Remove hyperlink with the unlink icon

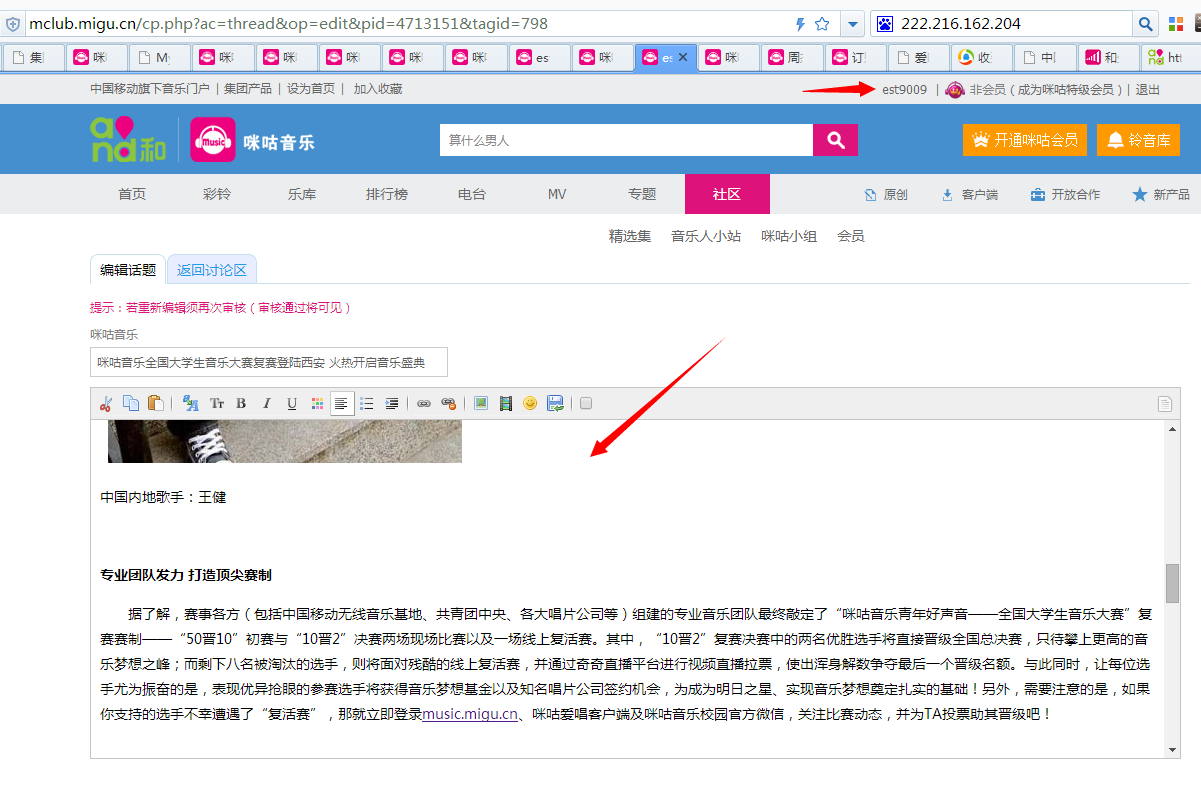449,403
